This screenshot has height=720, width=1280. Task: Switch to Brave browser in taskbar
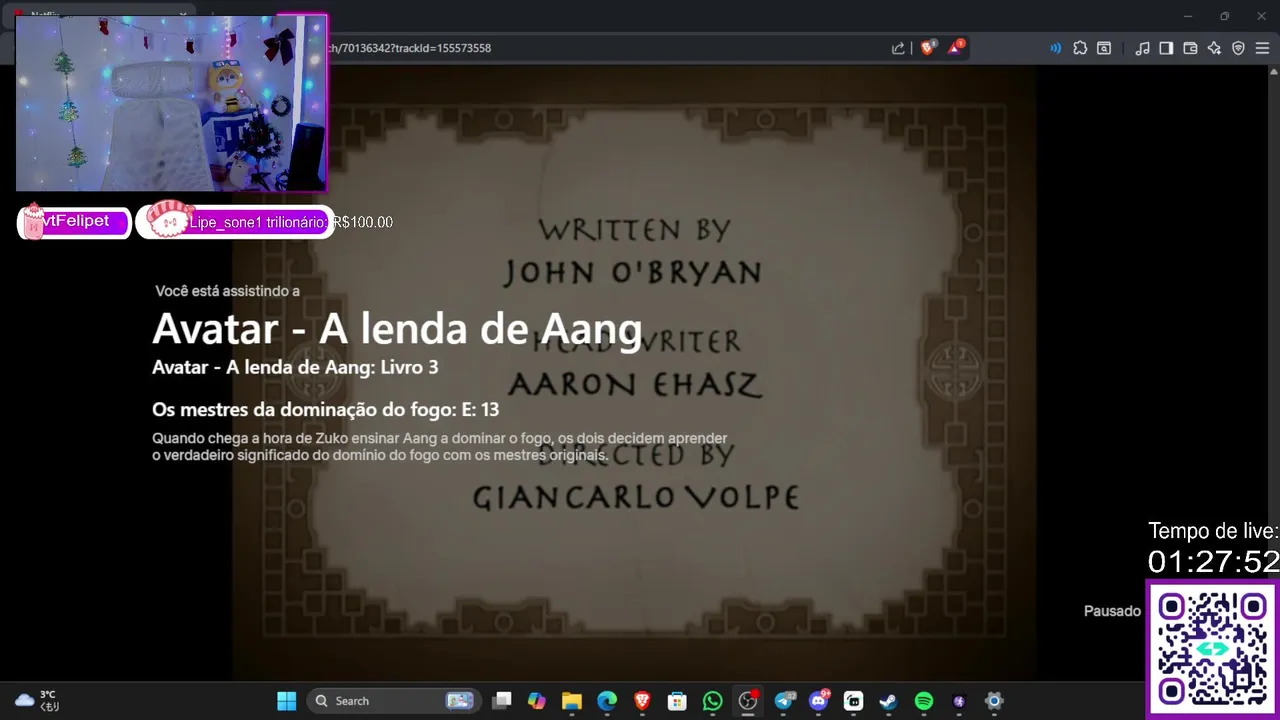(x=642, y=701)
